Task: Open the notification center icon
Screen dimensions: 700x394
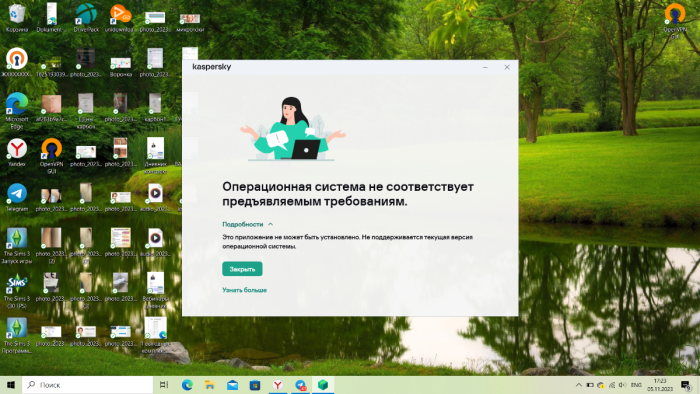Action: click(687, 385)
